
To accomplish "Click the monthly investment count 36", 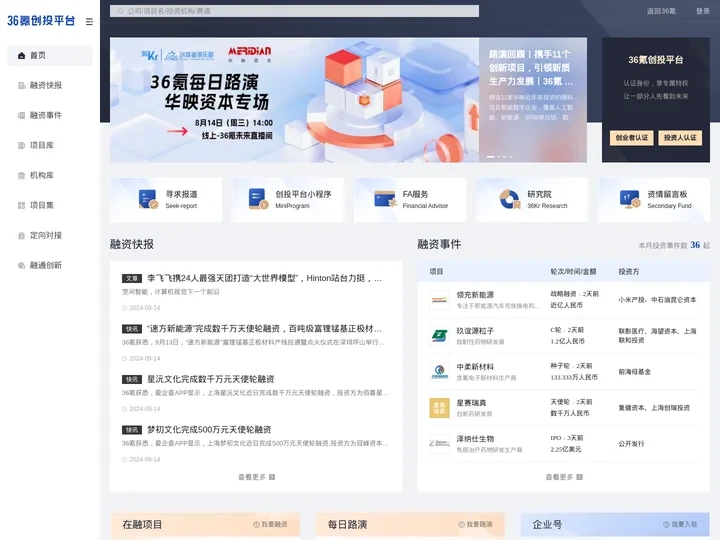I will point(695,245).
